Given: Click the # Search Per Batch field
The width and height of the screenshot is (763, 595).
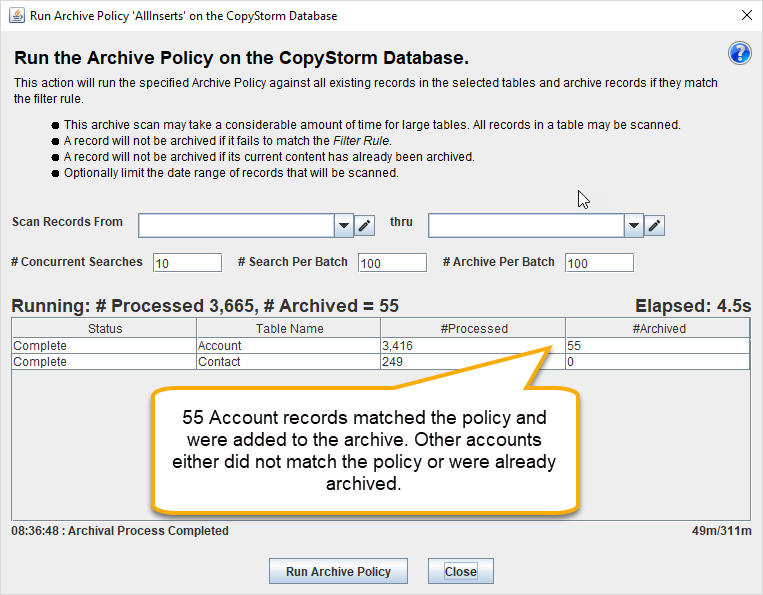Looking at the screenshot, I should (x=392, y=263).
